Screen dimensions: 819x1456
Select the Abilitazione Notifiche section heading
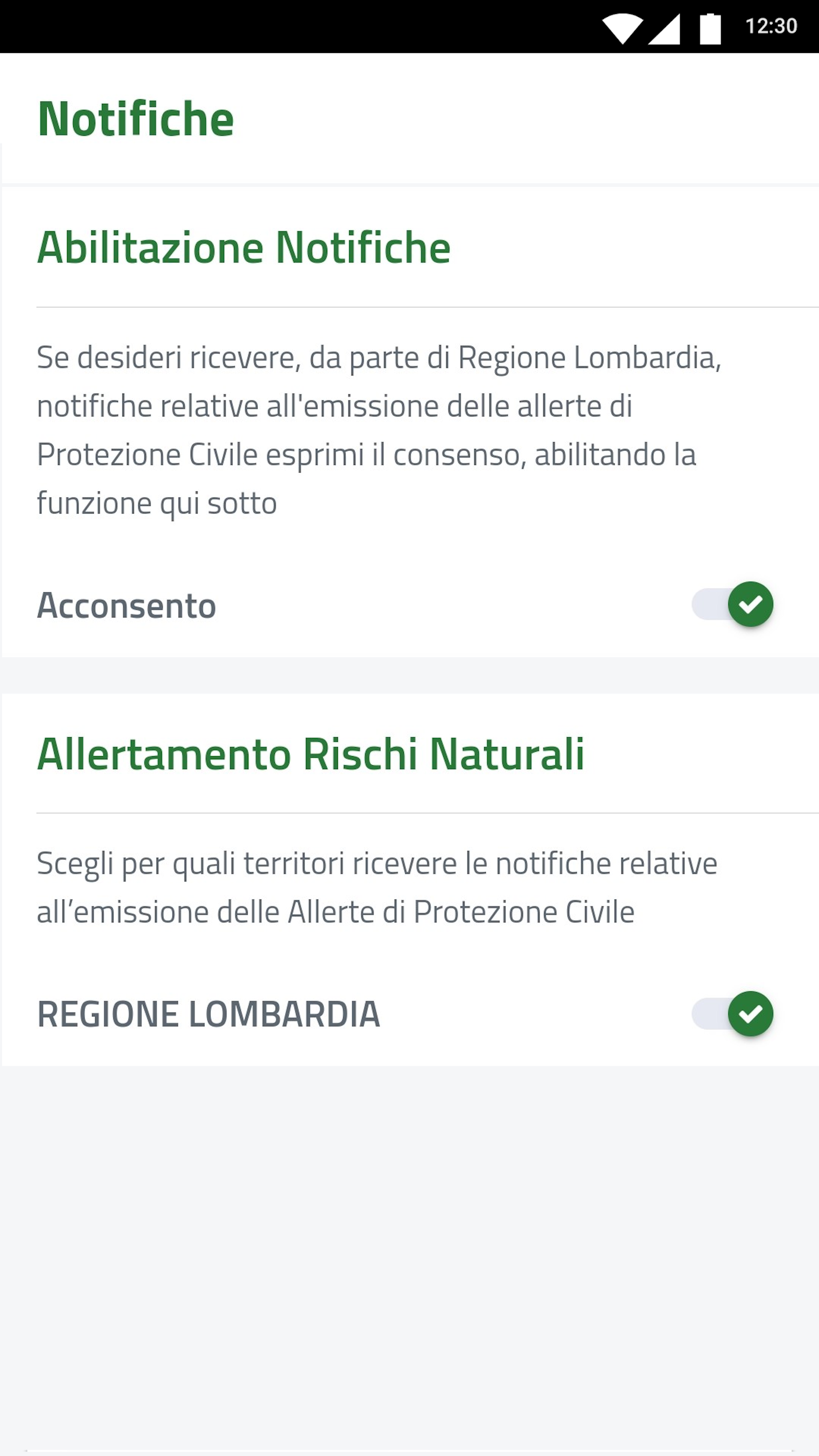tap(244, 248)
